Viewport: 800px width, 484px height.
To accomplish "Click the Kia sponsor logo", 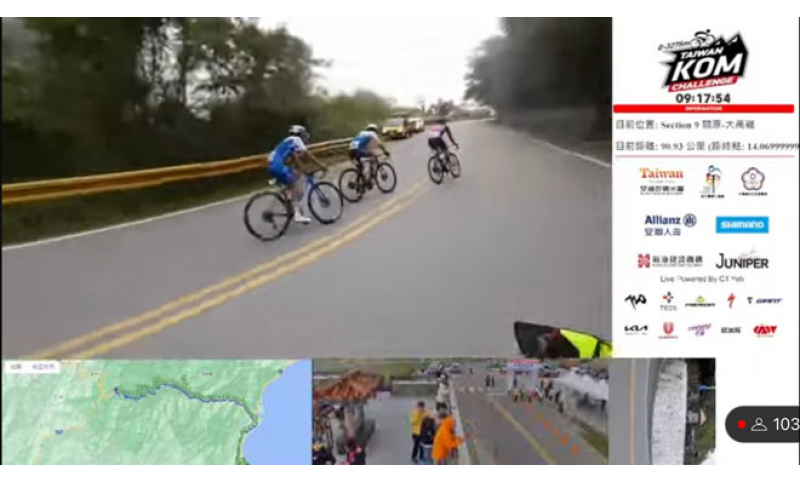I will tap(636, 330).
